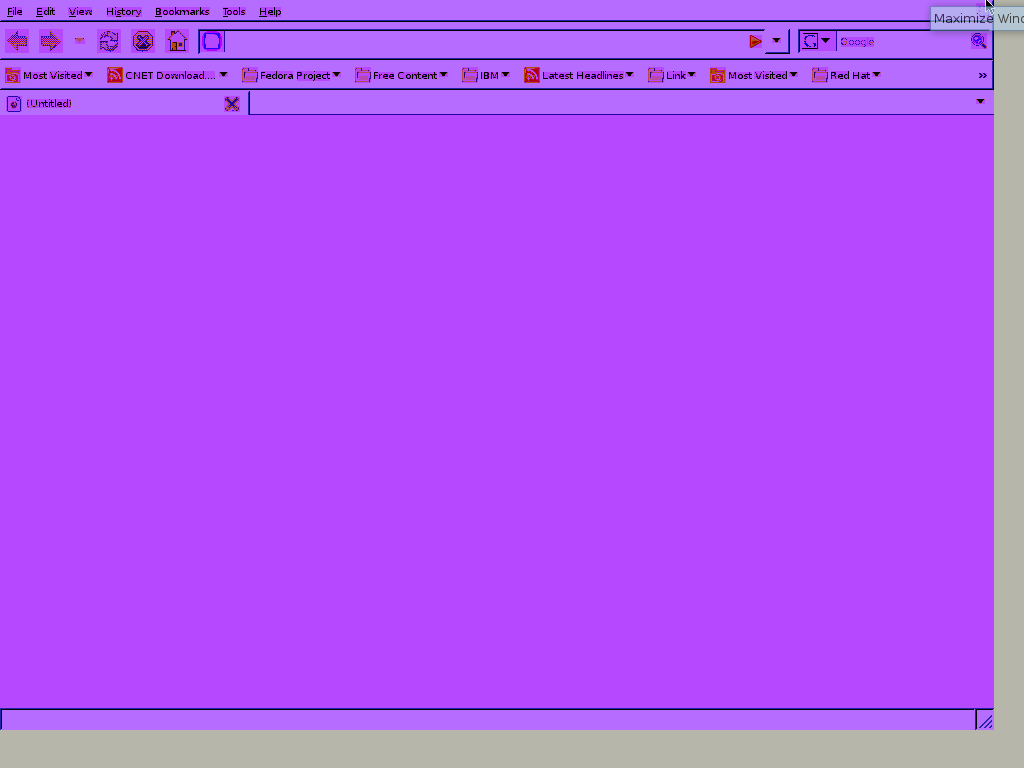
Task: Open the address bar history dropdown
Action: [x=777, y=41]
